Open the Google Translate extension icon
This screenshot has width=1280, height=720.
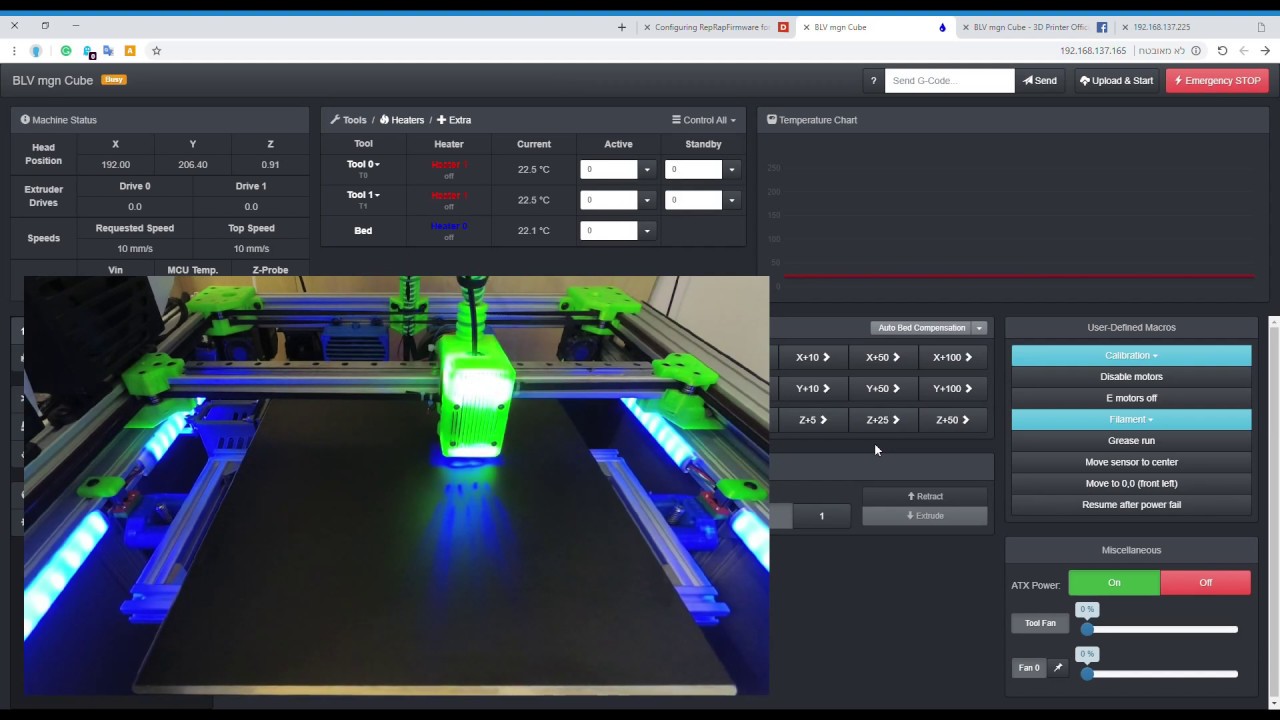108,50
